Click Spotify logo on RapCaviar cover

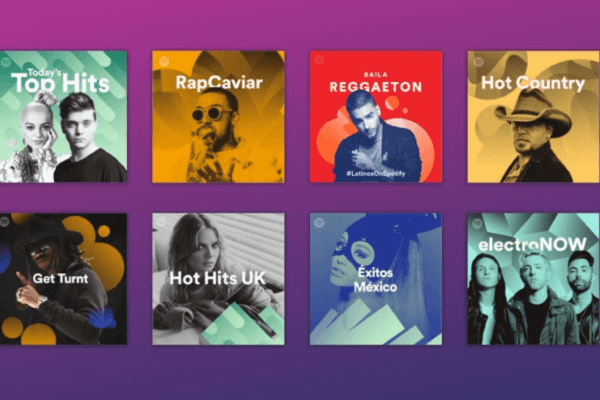click(164, 61)
